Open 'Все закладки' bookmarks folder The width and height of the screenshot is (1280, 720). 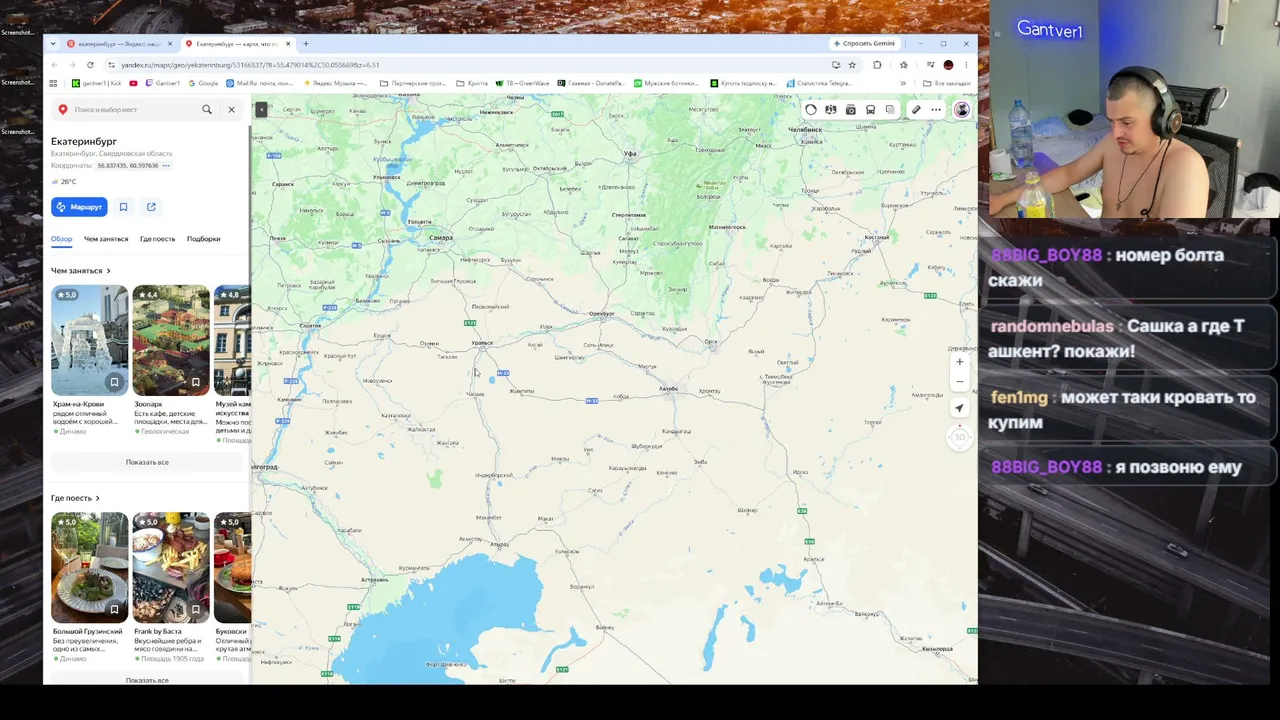[x=947, y=83]
